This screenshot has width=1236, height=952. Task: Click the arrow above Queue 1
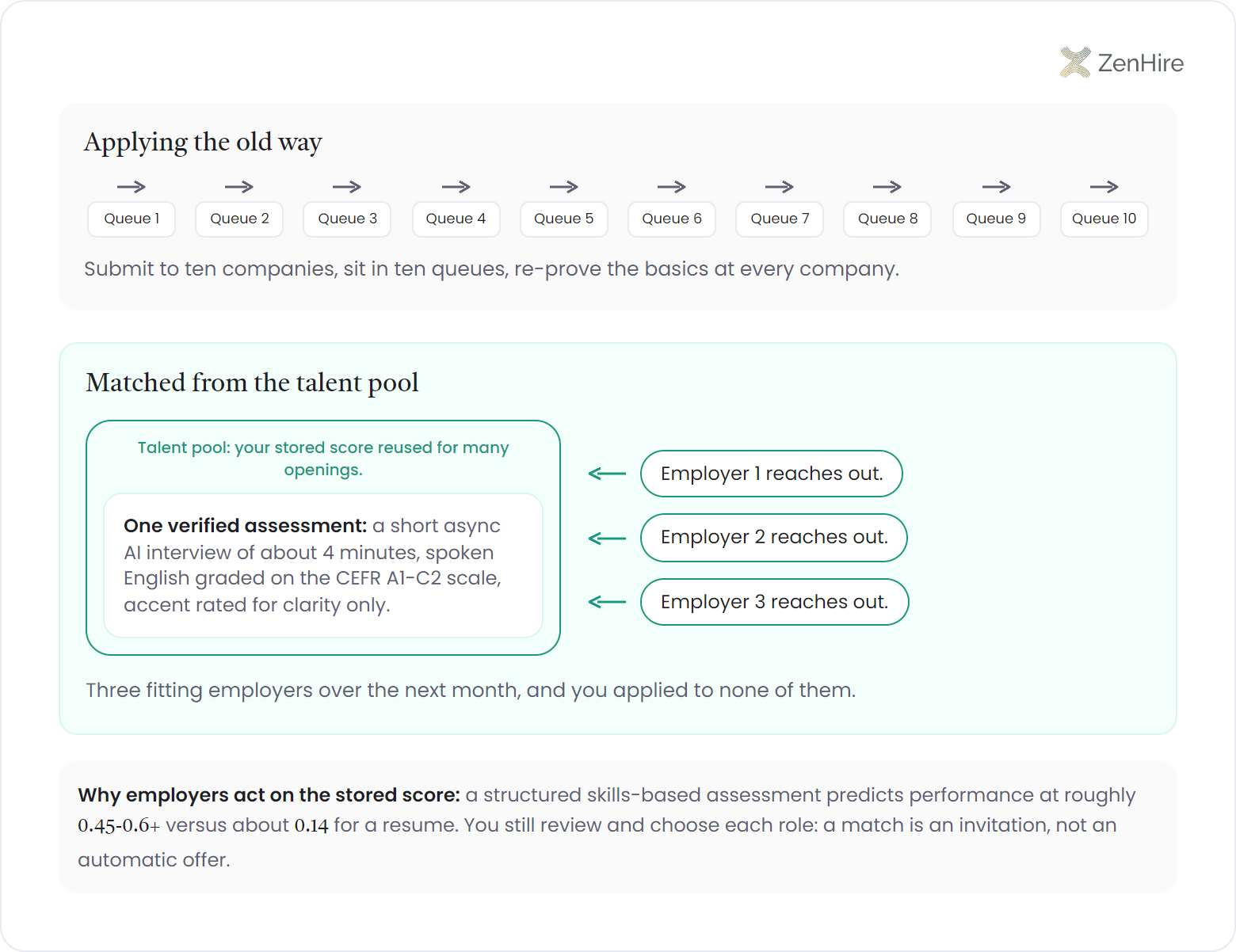click(x=132, y=187)
